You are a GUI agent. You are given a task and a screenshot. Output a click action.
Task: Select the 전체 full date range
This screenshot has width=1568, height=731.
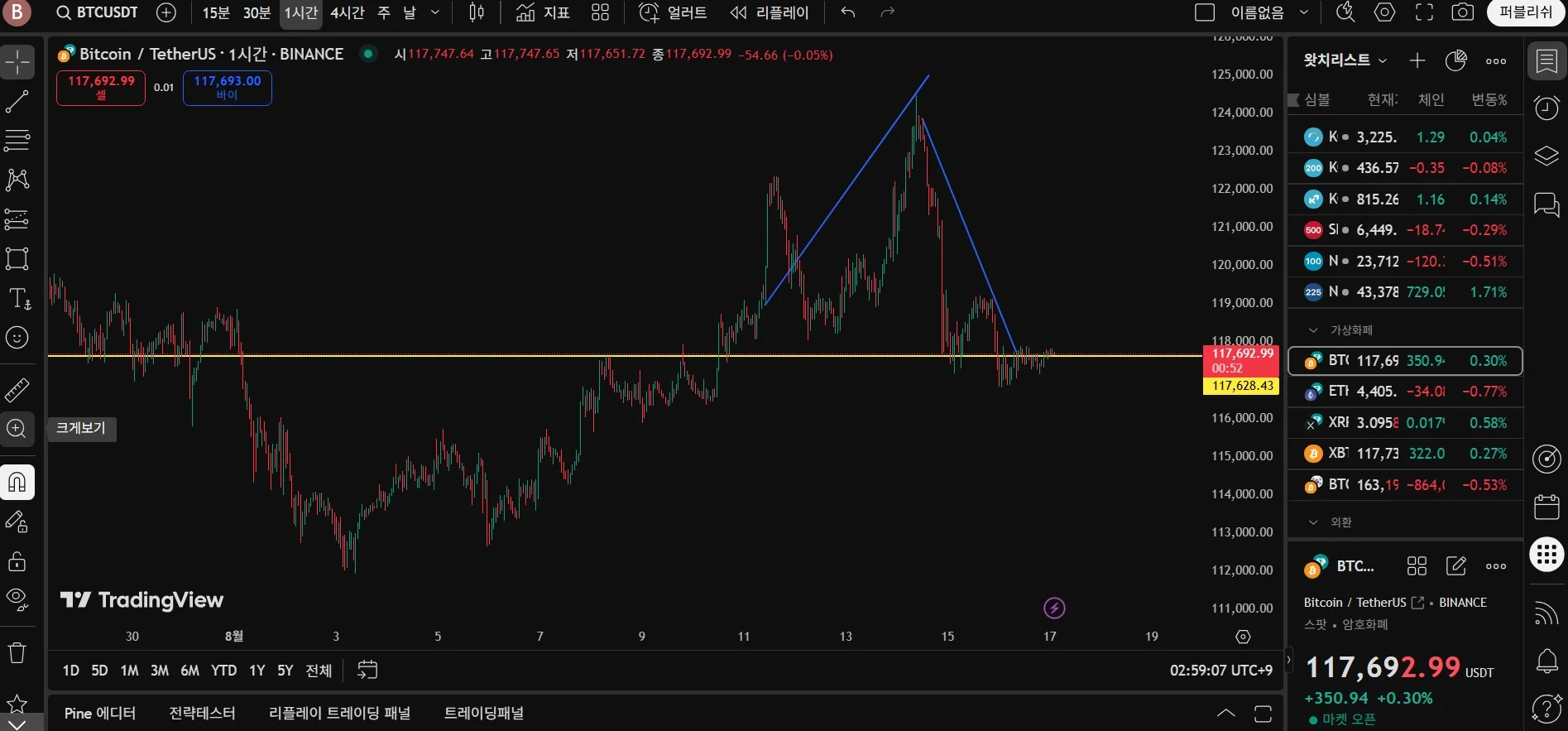click(x=319, y=671)
